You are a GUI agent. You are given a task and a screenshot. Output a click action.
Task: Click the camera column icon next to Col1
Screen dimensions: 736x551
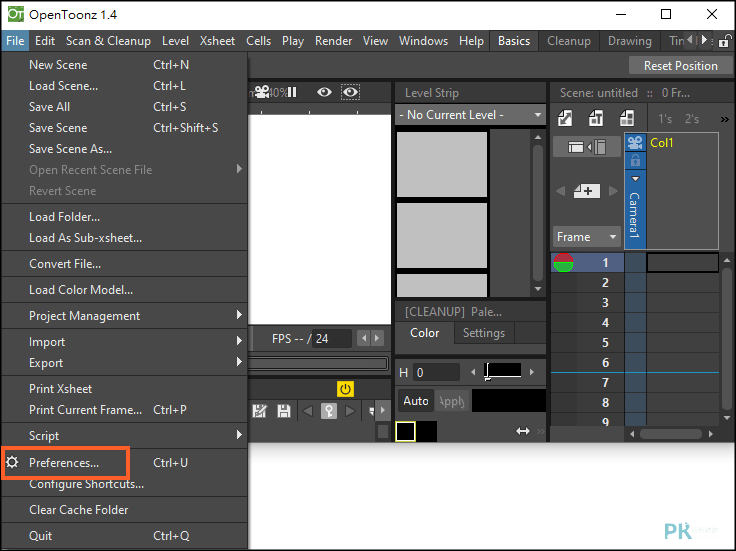635,142
